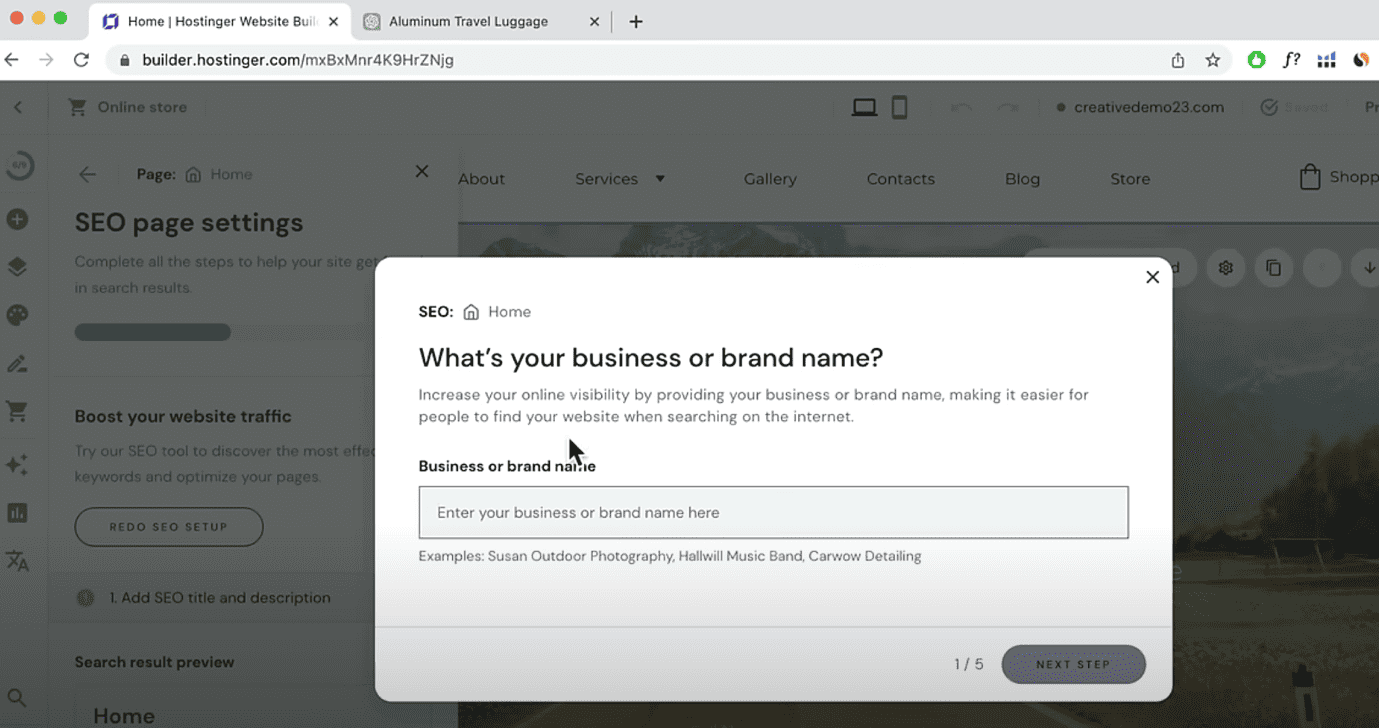The width and height of the screenshot is (1379, 728).
Task: Select Add SEO title and description step
Action: 220,598
